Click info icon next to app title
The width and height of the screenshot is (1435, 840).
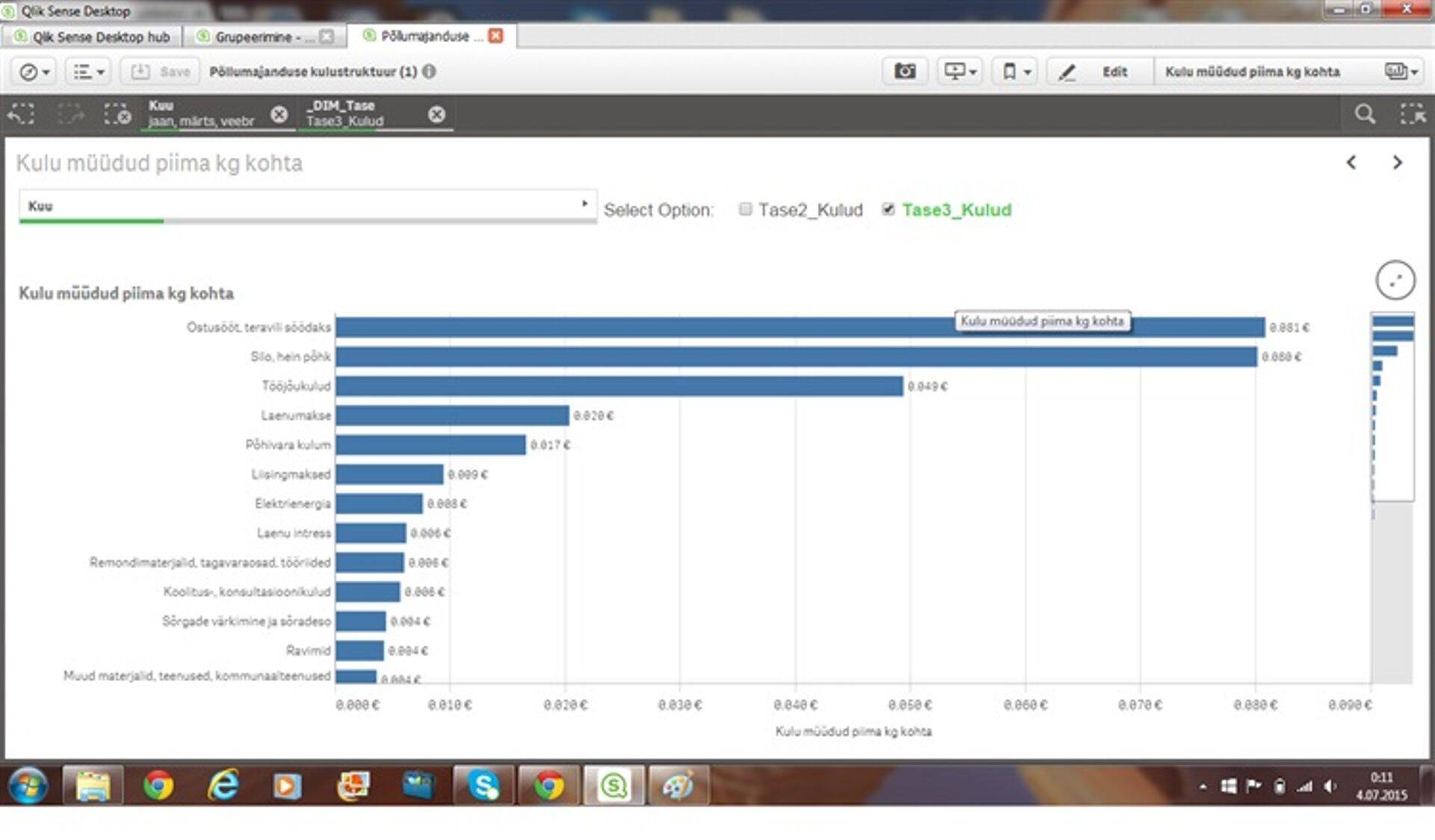[430, 72]
